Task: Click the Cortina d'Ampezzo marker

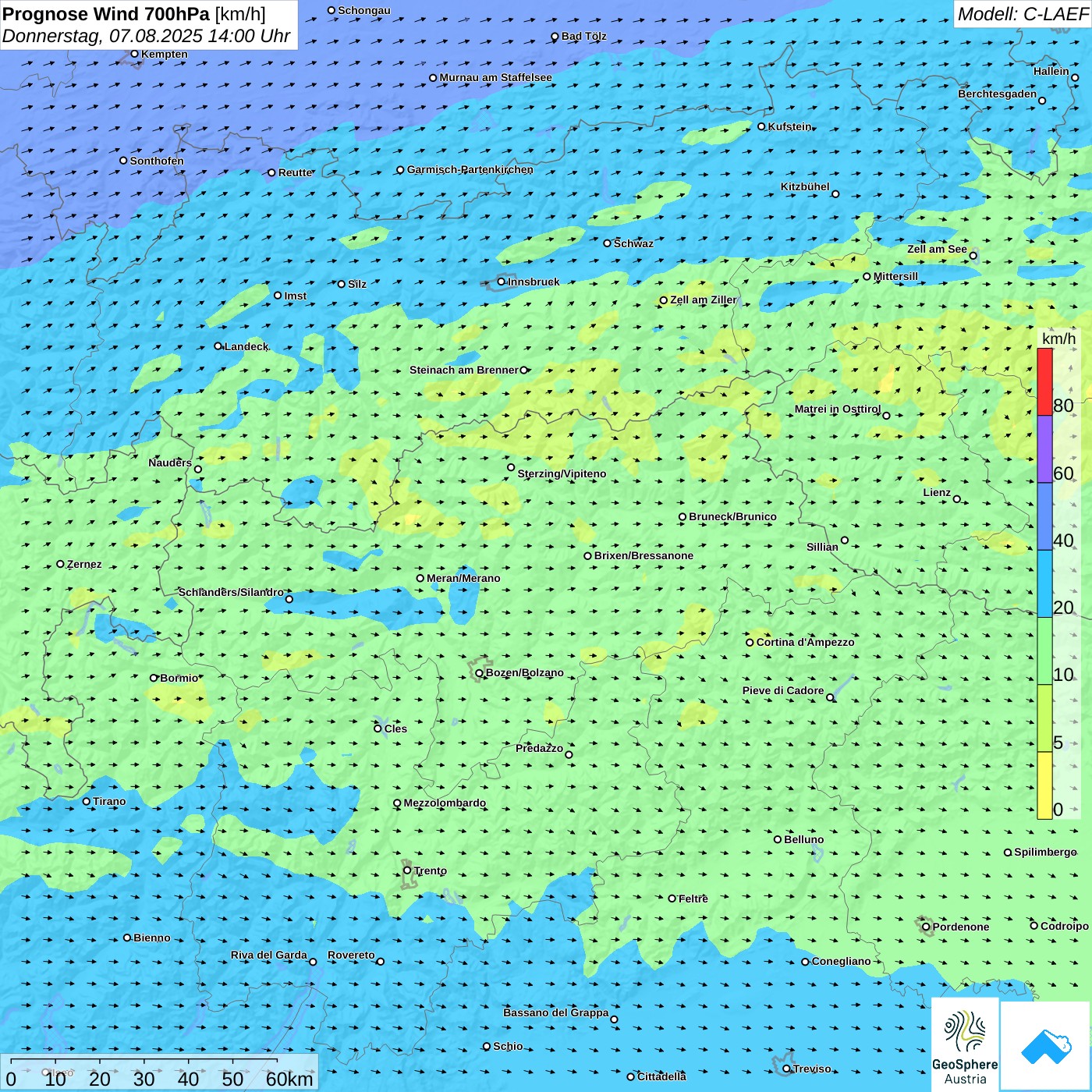Action: click(750, 643)
